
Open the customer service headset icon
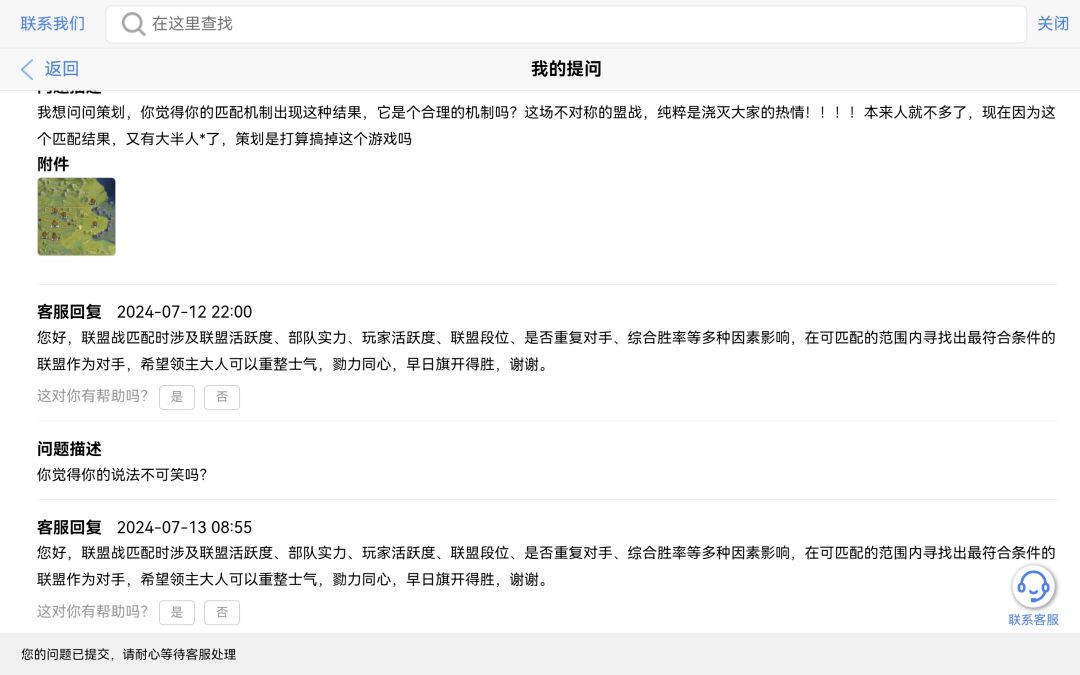[x=1033, y=587]
